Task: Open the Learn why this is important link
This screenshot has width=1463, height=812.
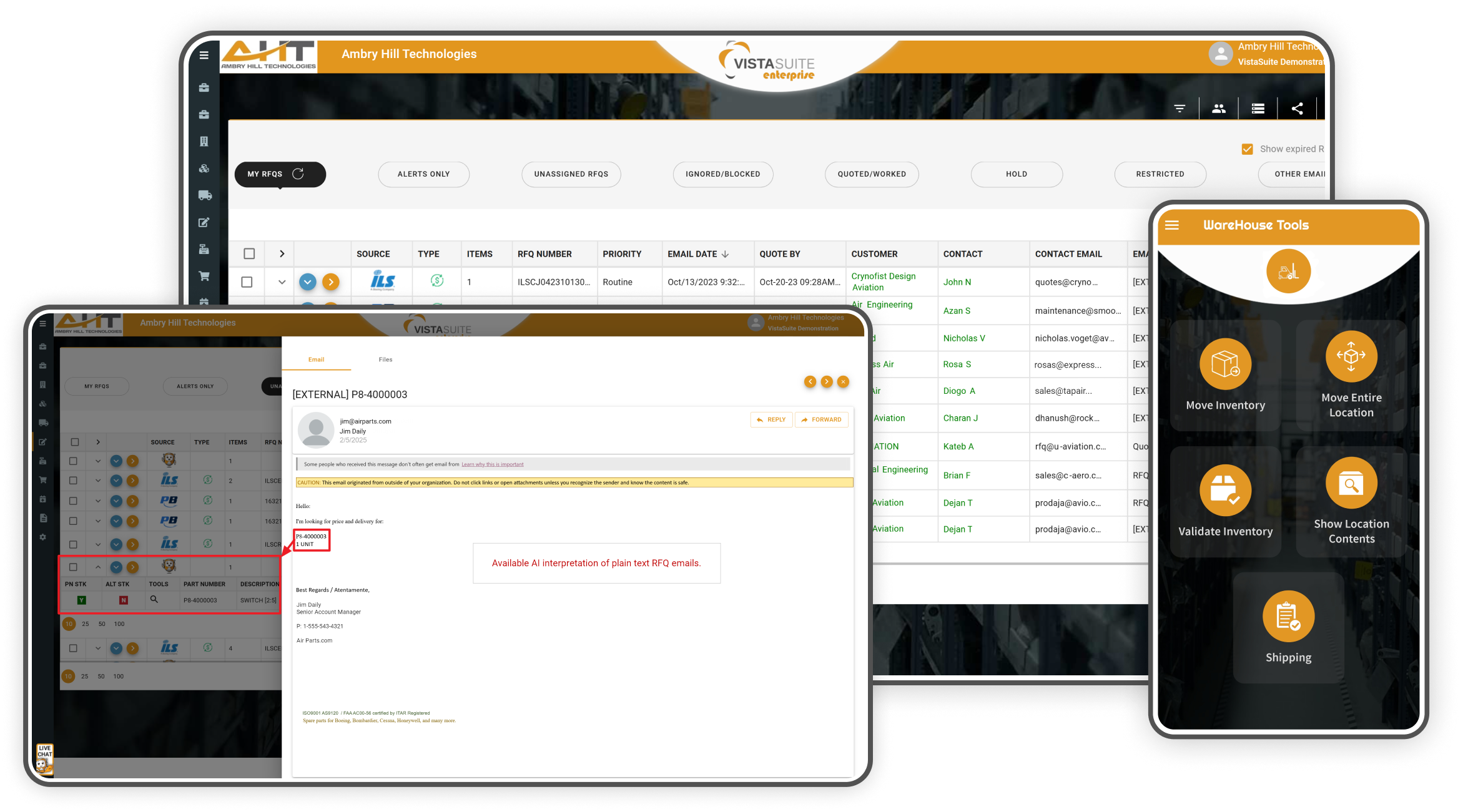Action: pos(493,464)
